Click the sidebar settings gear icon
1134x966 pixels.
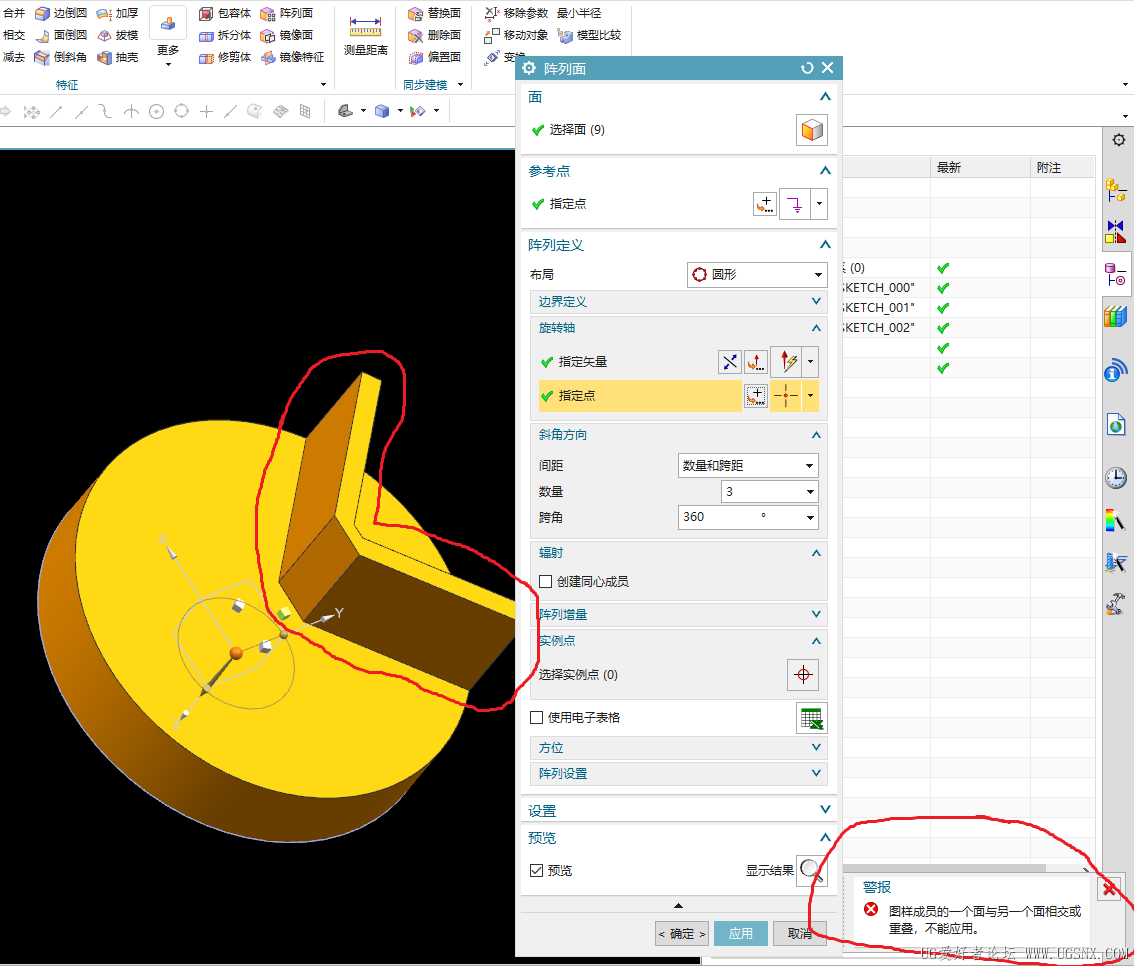[1119, 140]
